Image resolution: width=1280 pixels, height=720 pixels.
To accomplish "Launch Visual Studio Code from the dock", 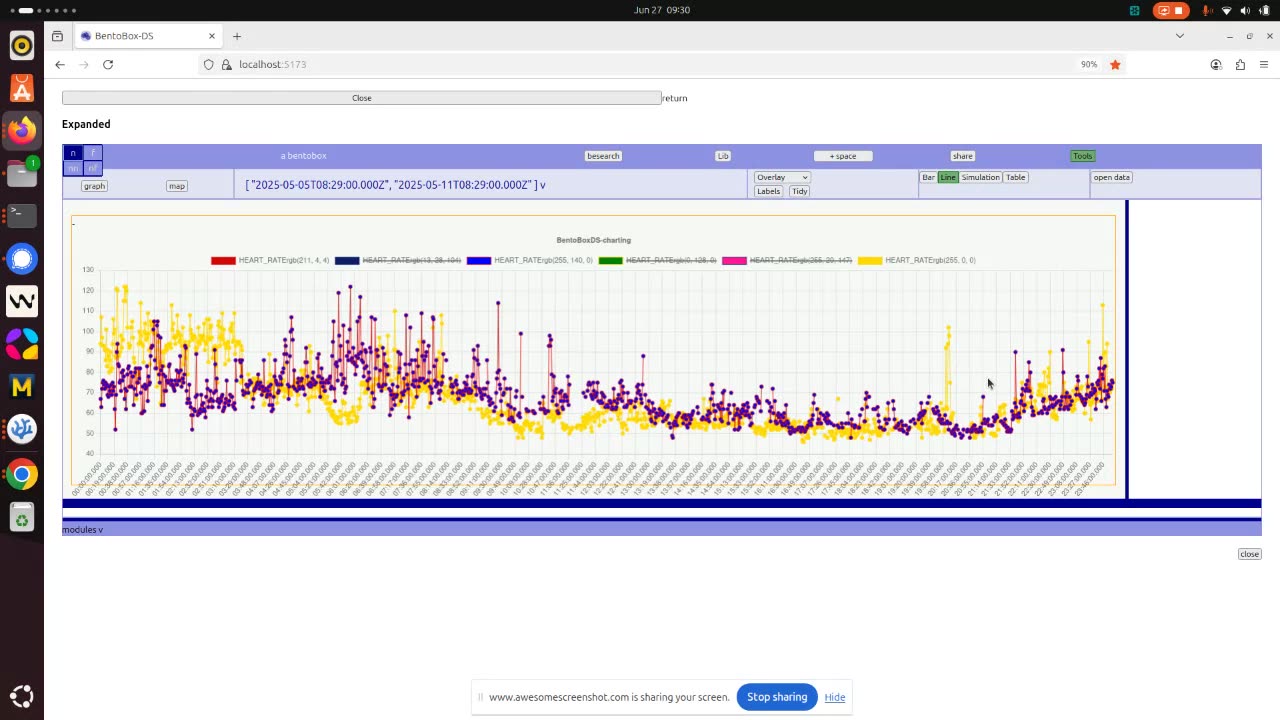I will point(22,428).
